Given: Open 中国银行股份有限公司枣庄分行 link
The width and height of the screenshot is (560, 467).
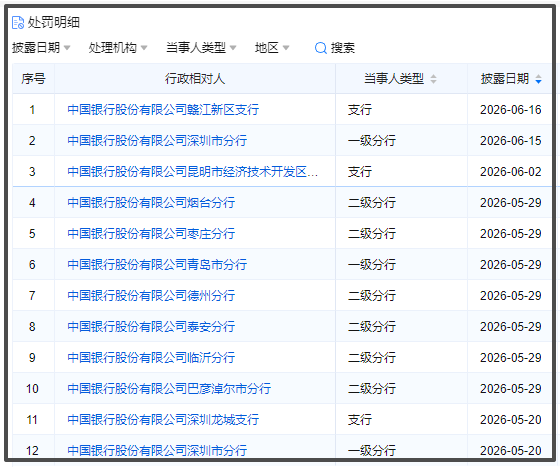Looking at the screenshot, I should (151, 234).
